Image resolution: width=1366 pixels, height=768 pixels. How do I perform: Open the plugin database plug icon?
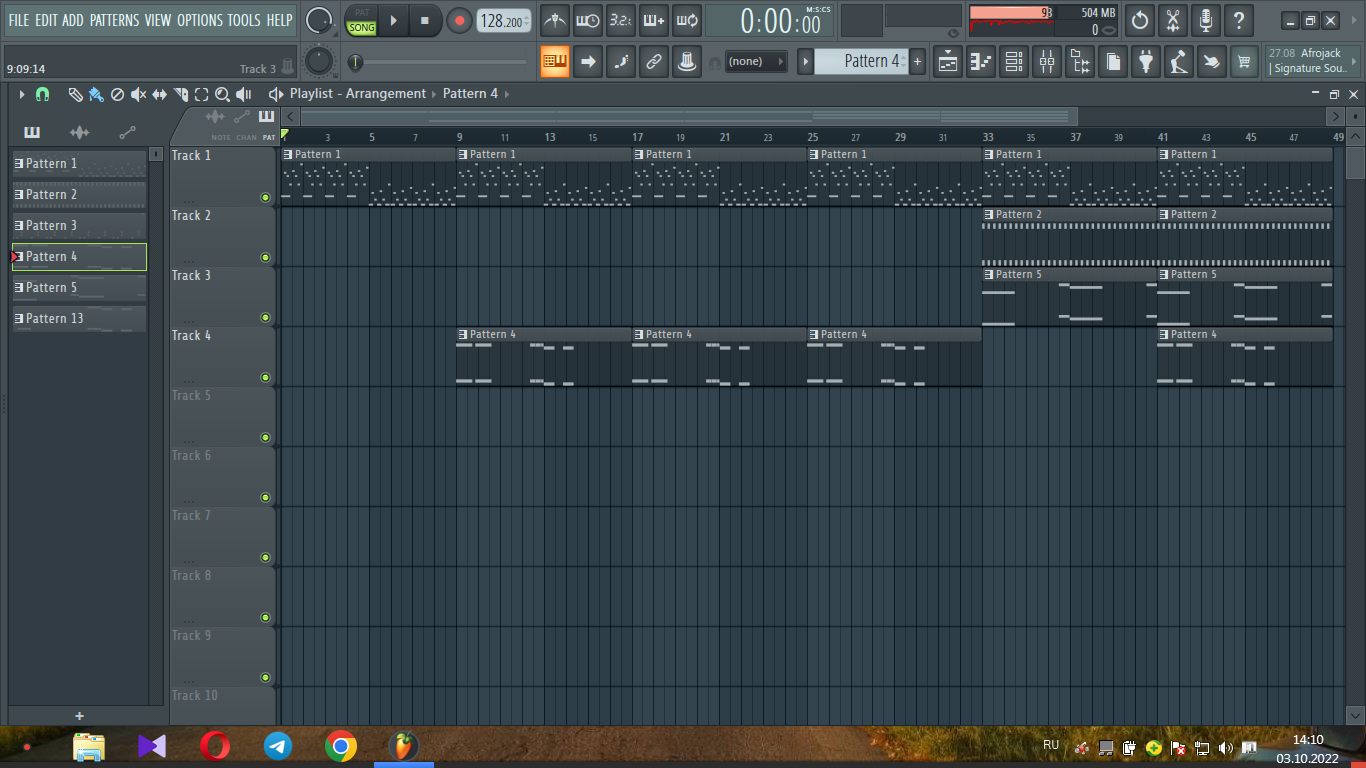1146,62
